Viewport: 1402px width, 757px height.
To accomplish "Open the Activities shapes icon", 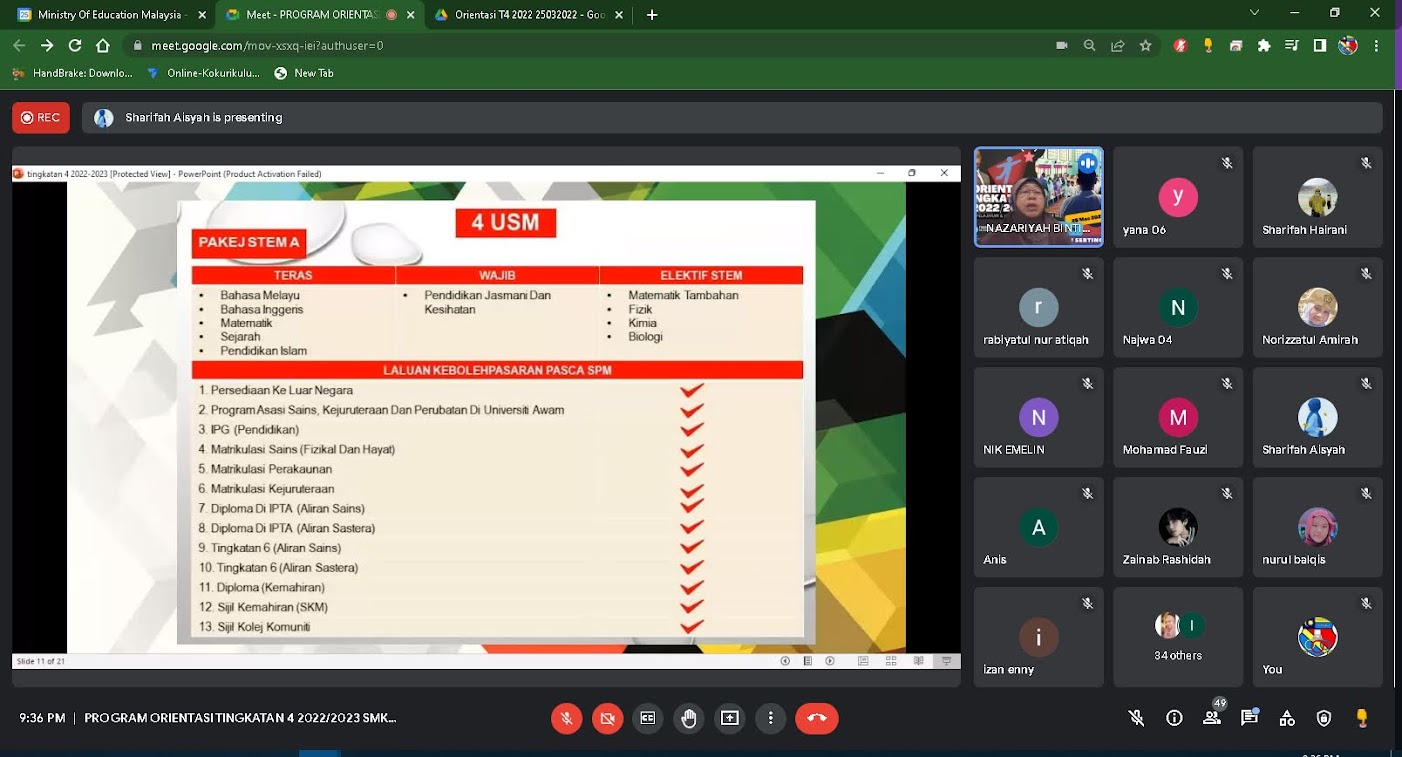I will [x=1287, y=718].
